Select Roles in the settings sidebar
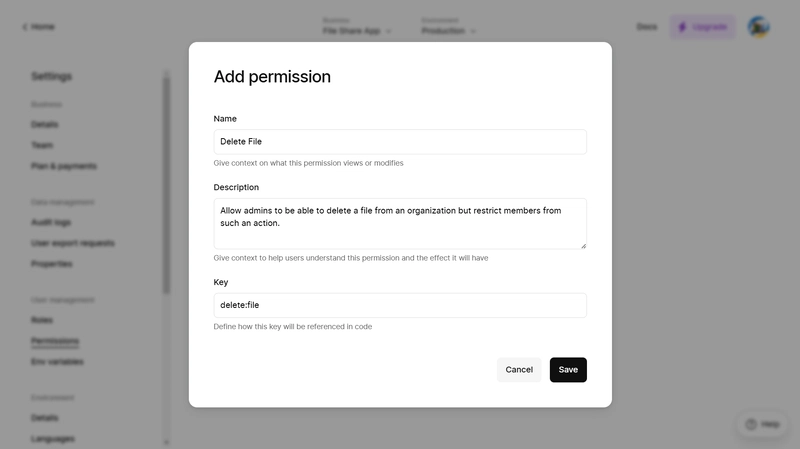This screenshot has height=449, width=800. [42, 320]
